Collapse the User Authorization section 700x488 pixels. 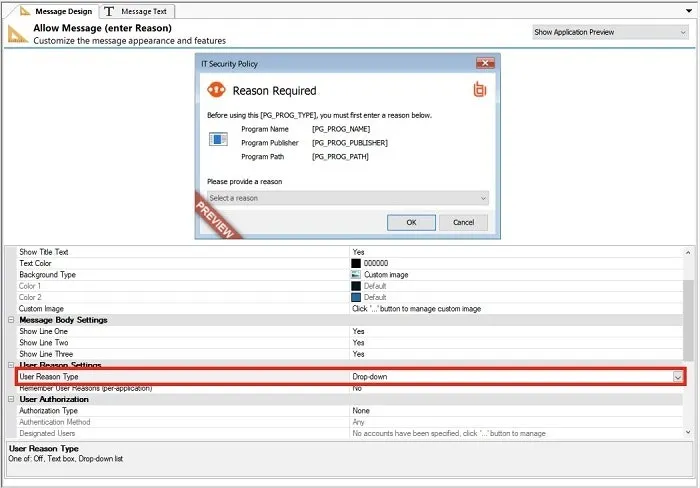pos(11,399)
